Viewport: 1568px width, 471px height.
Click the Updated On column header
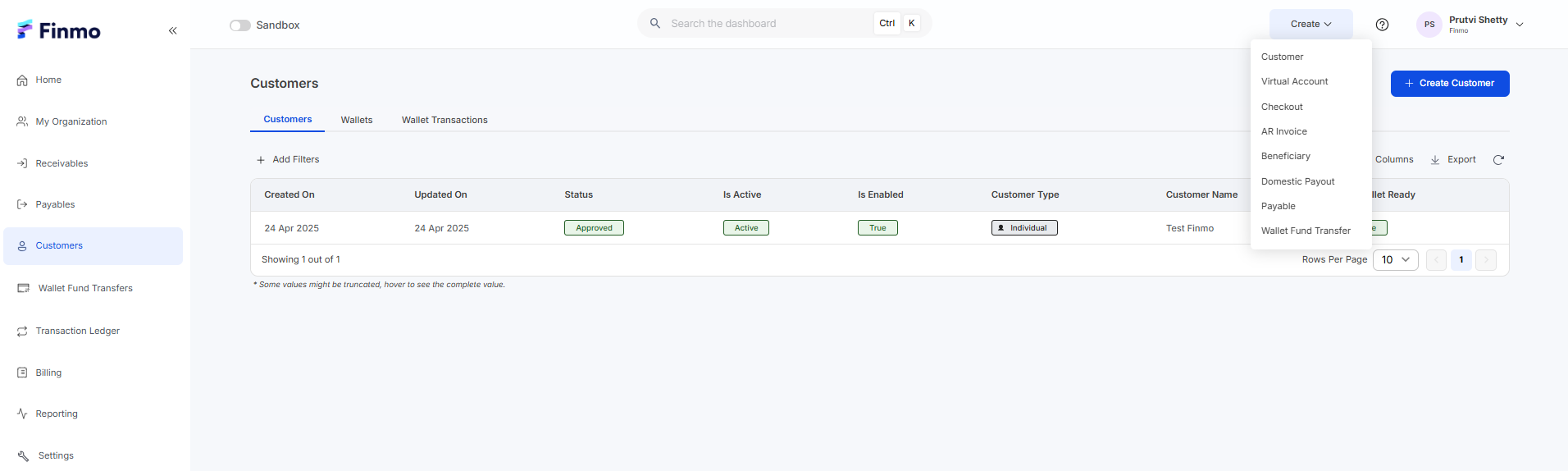pyautogui.click(x=440, y=195)
